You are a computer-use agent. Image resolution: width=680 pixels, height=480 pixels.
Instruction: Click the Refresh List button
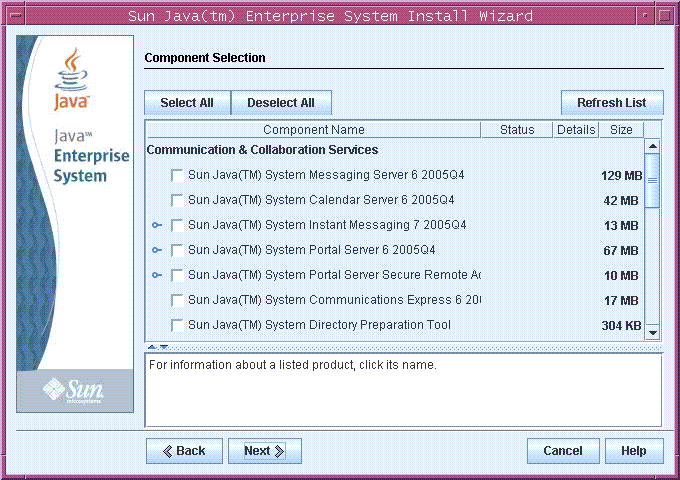(612, 103)
